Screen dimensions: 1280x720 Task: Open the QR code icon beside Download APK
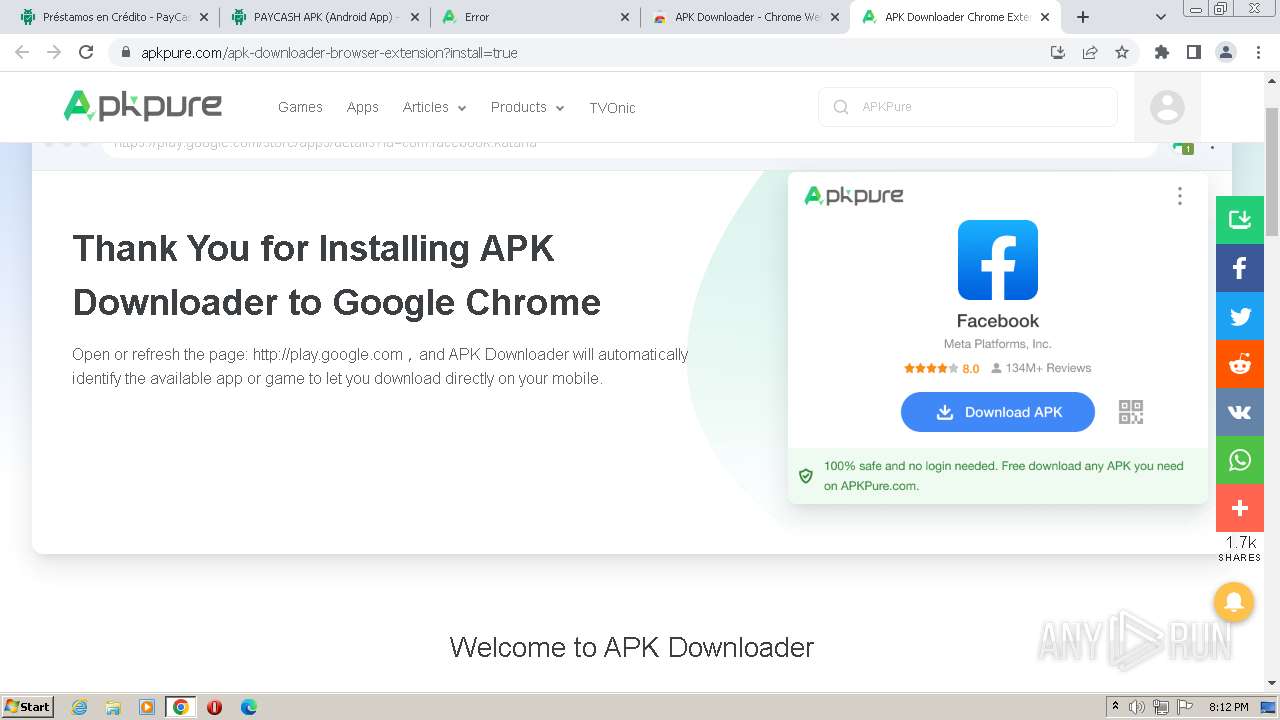(1131, 412)
